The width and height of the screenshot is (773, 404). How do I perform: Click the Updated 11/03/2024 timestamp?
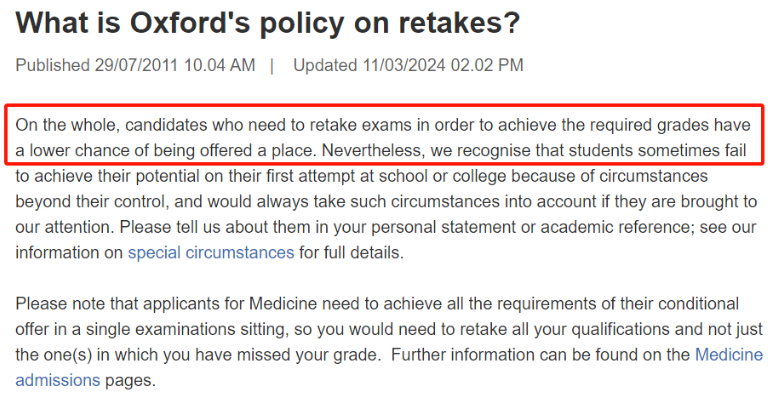tap(408, 65)
